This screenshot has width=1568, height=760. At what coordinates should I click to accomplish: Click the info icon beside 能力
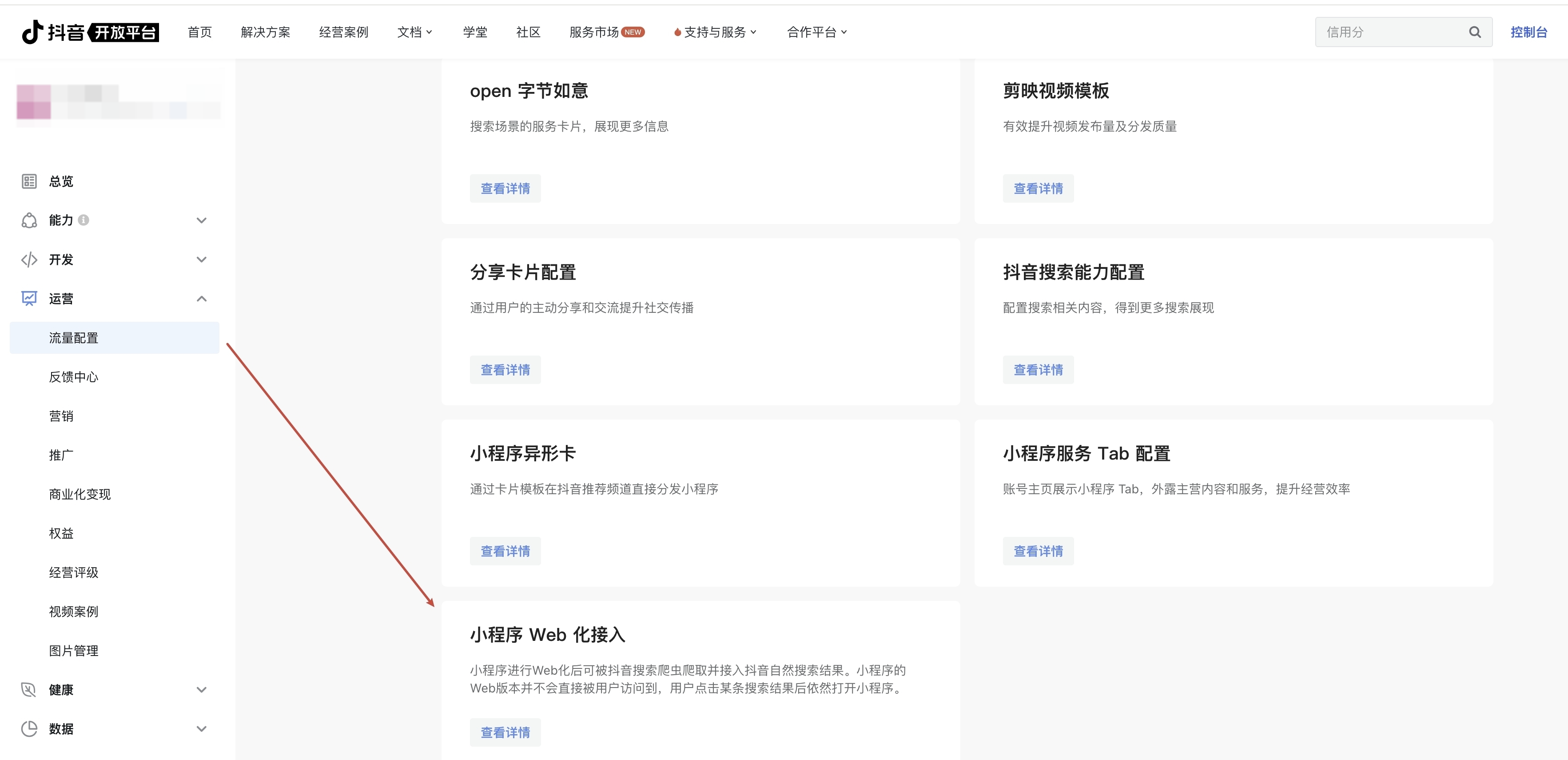coord(84,220)
